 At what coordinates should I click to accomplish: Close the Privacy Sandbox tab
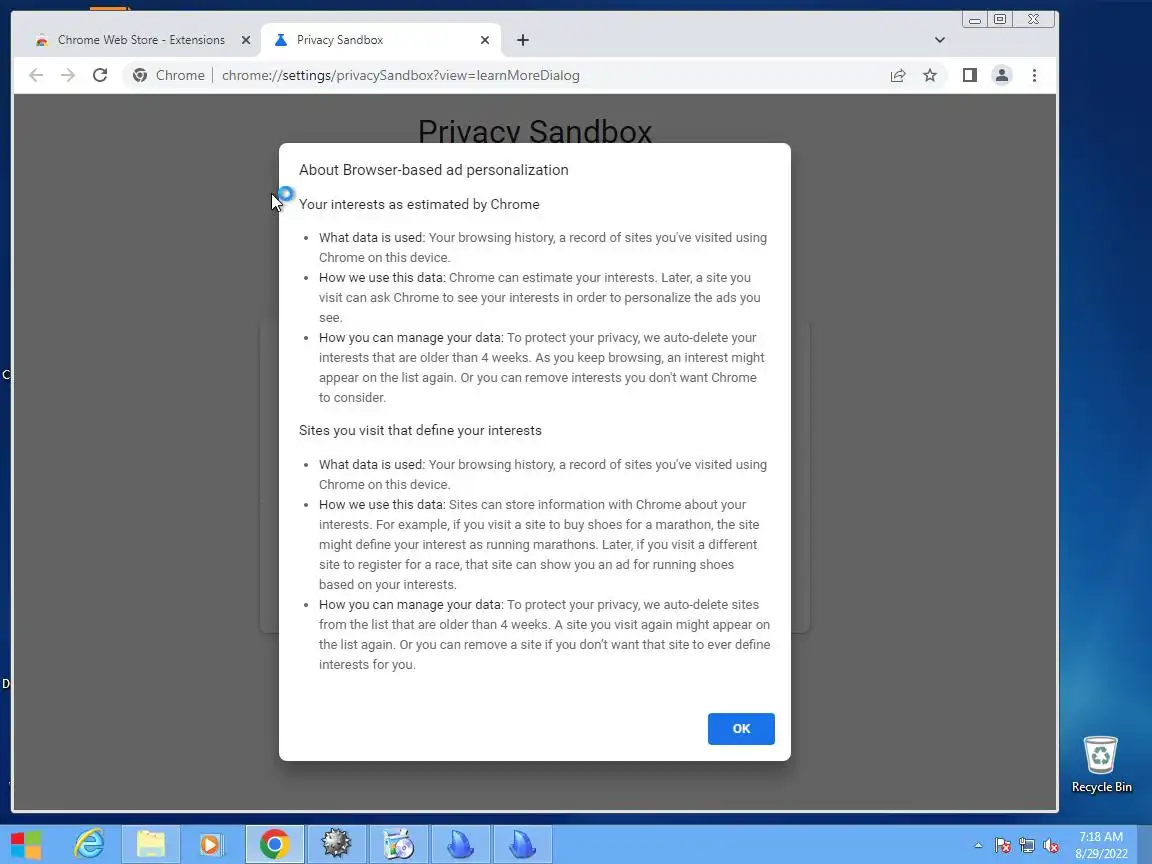485,40
